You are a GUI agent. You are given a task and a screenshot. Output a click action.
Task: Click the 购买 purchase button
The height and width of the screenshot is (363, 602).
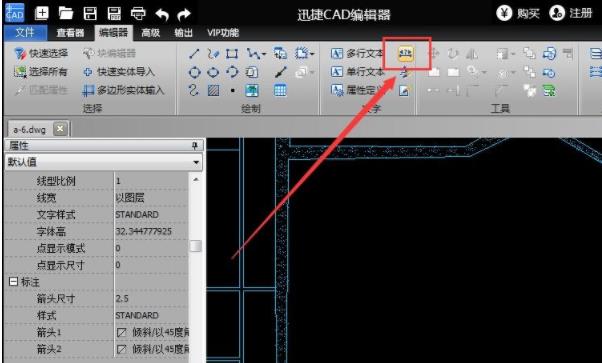pos(518,14)
